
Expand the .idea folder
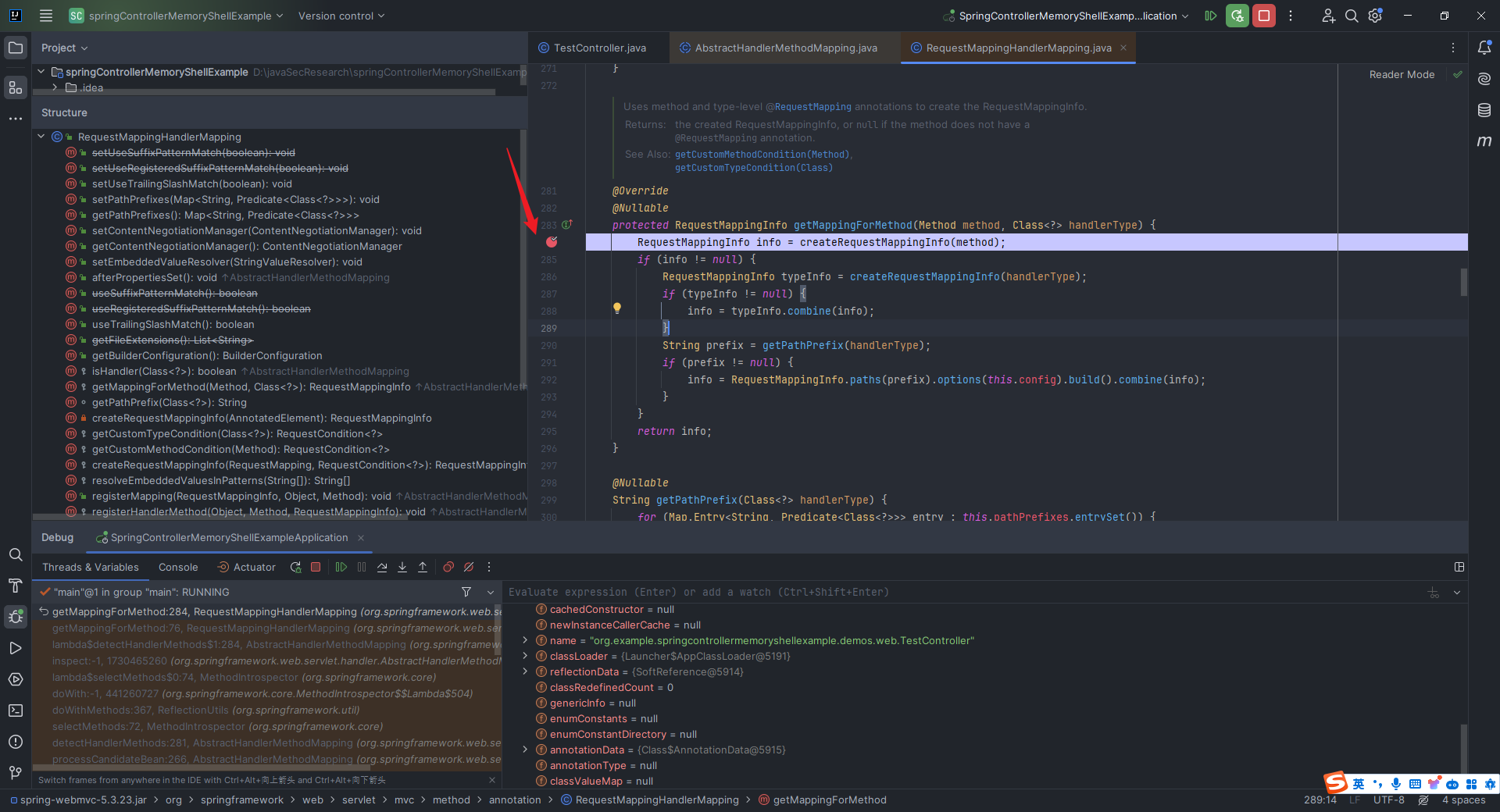(x=55, y=87)
